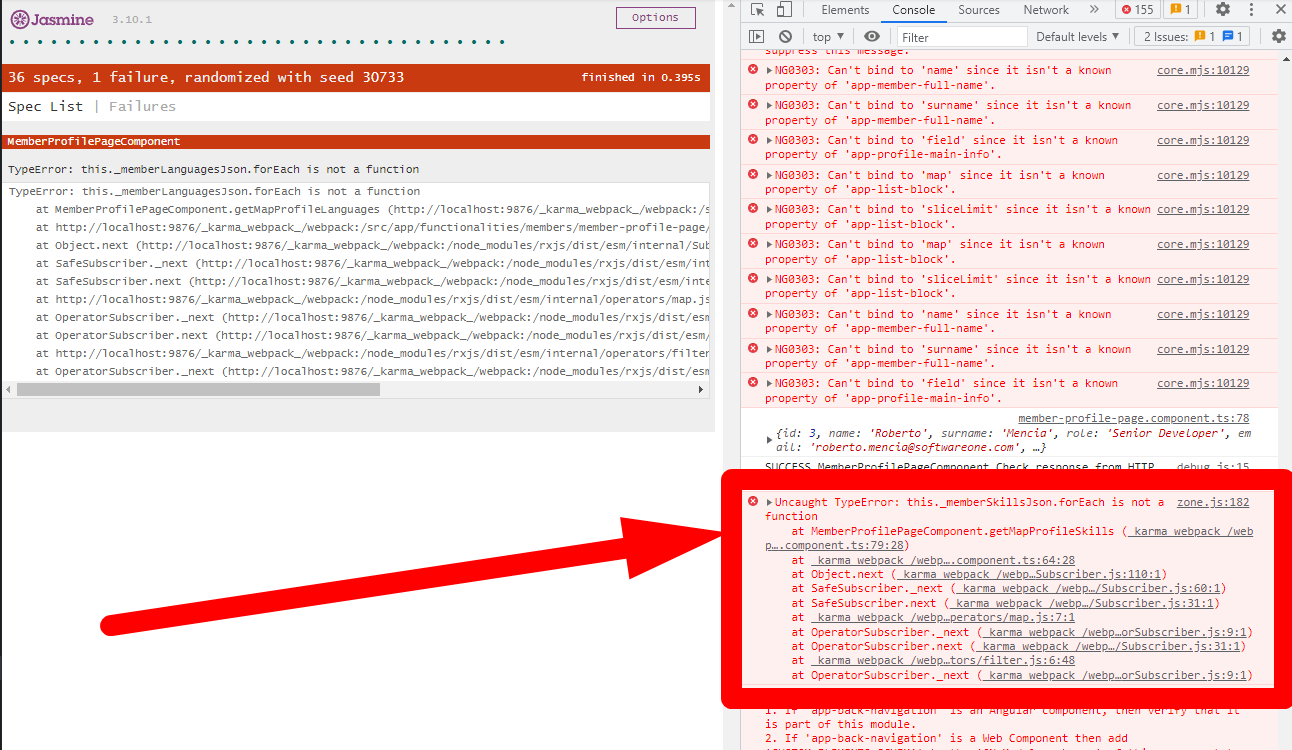Expand the Uncaught TypeError message
This screenshot has height=750, width=1292.
click(769, 503)
